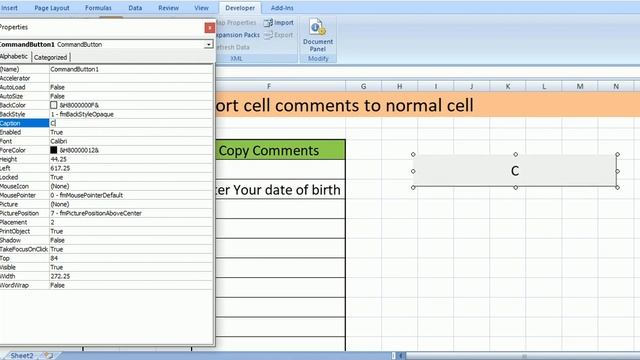Click the MousePointer value fmMousePointerDefault

click(x=87, y=195)
